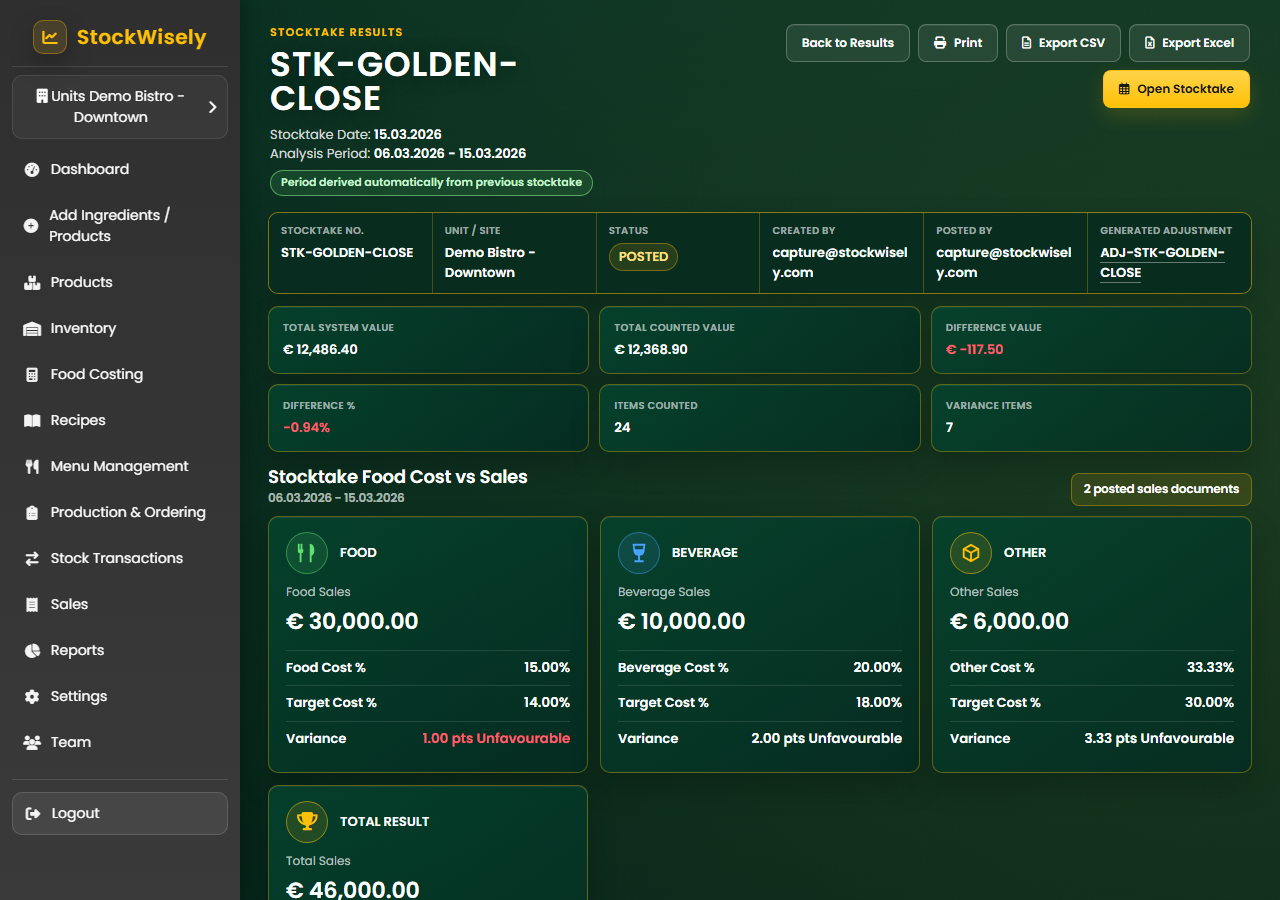The height and width of the screenshot is (900, 1280).
Task: Click the Production & Ordering clipboard icon
Action: pyautogui.click(x=32, y=513)
